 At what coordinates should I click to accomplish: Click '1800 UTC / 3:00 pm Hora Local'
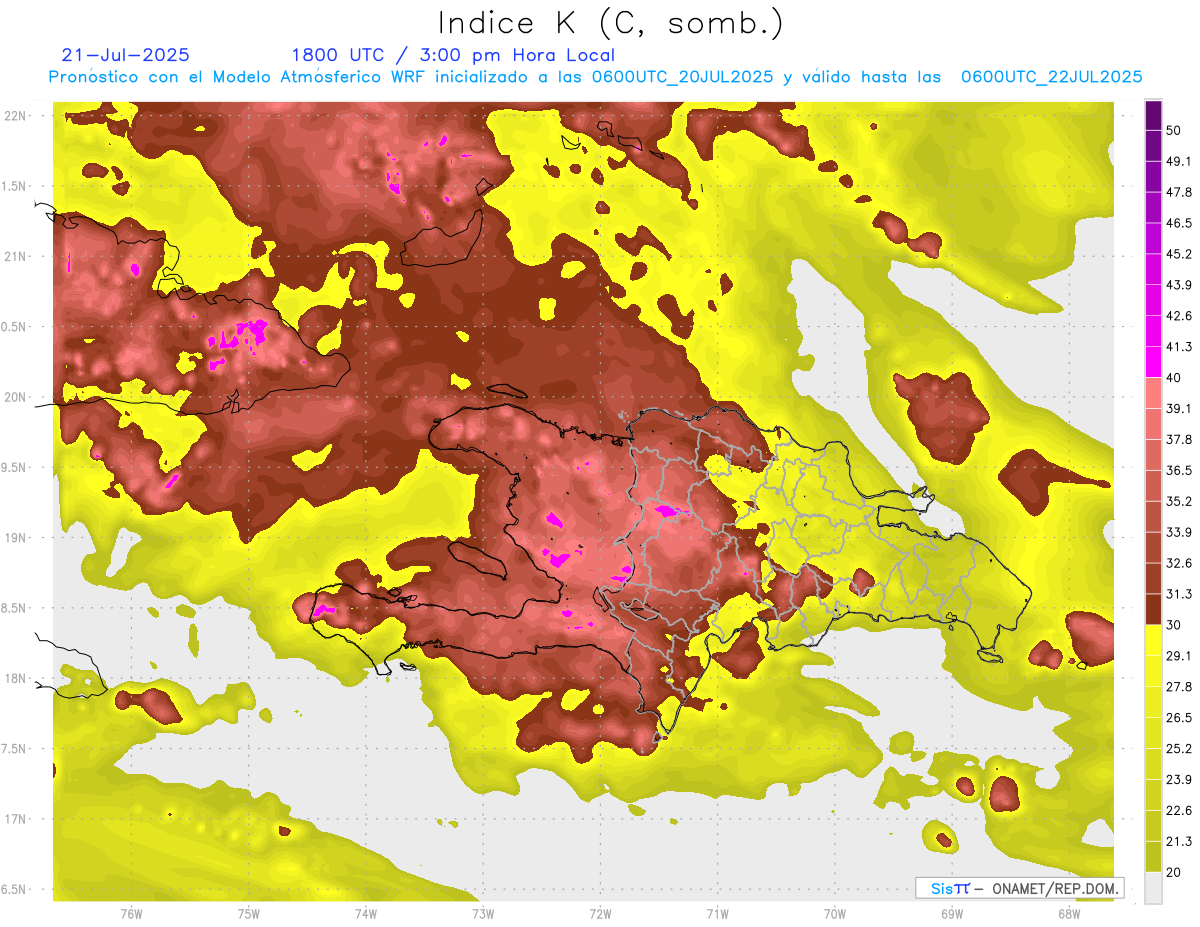453,55
